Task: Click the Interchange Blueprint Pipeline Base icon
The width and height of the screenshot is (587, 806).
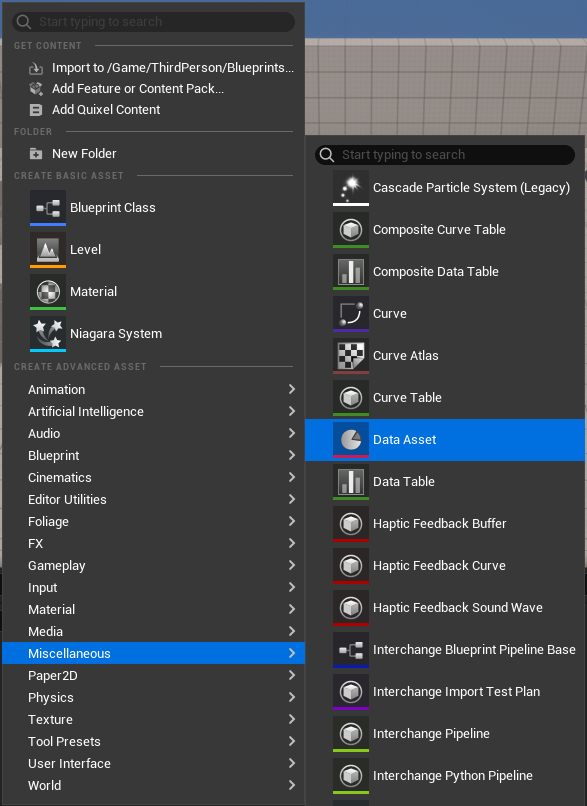Action: pos(351,650)
